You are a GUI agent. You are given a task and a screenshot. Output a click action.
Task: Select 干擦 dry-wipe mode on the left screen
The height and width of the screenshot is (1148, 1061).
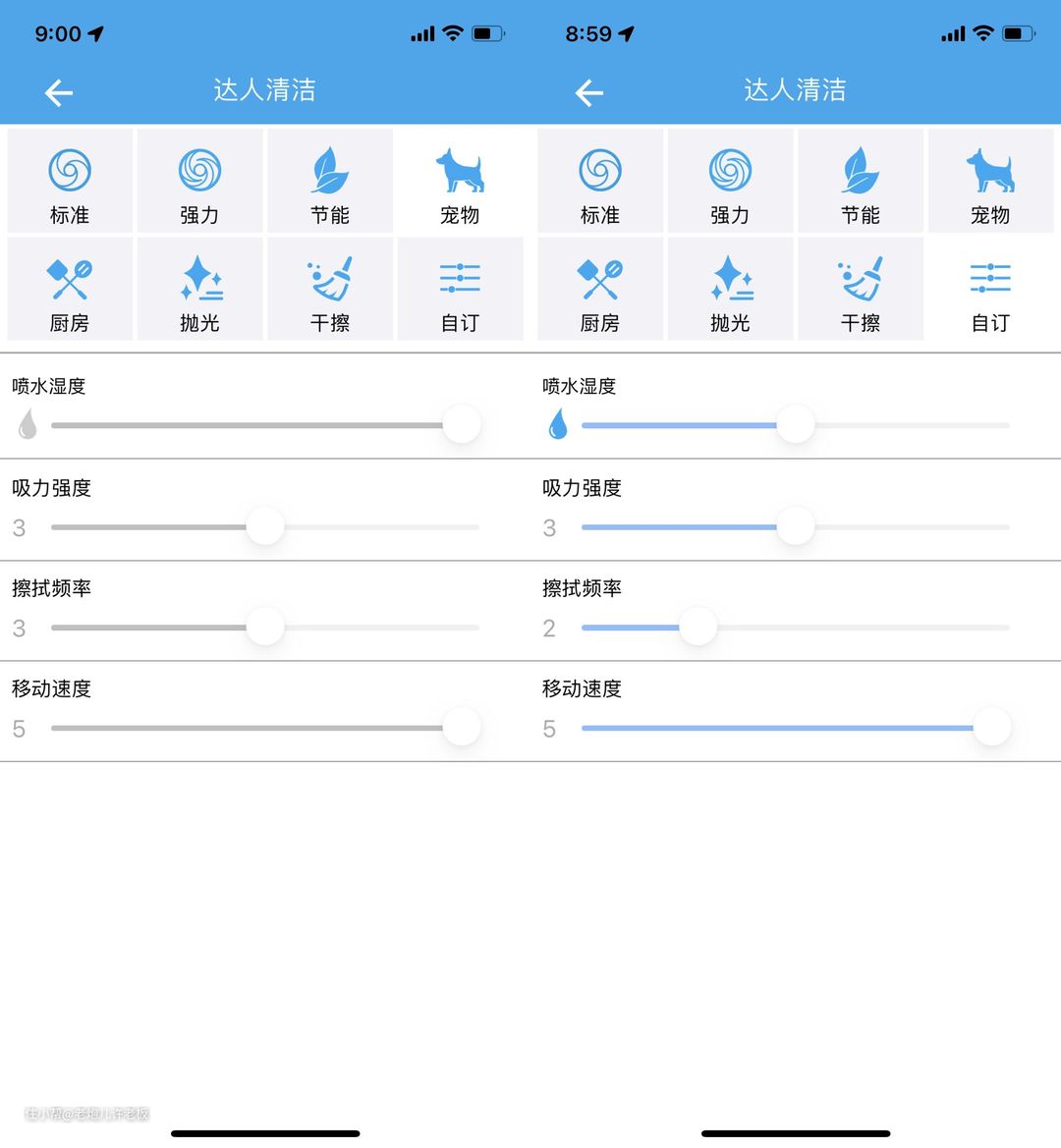coord(330,290)
